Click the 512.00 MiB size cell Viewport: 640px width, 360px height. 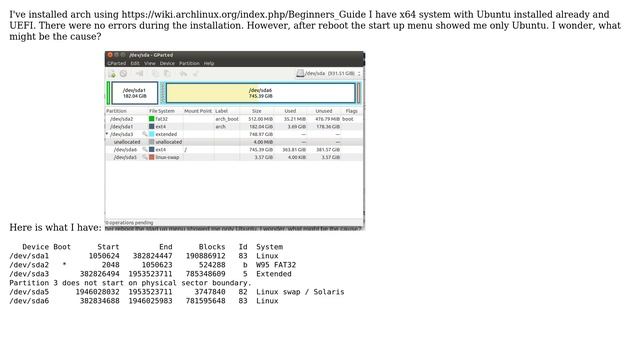(x=260, y=119)
